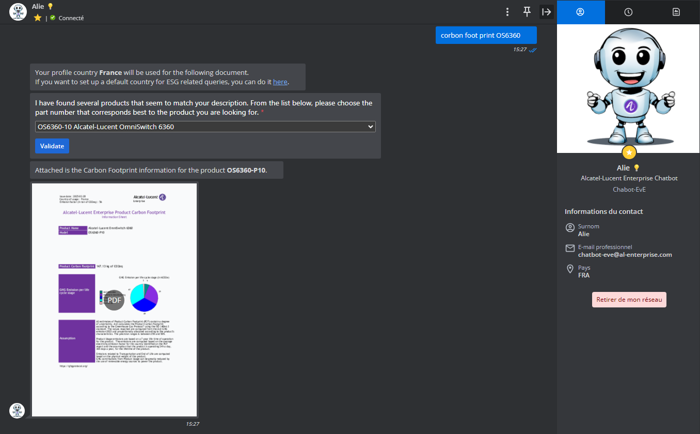Click the read-receipt check marks under sent message

click(x=533, y=50)
